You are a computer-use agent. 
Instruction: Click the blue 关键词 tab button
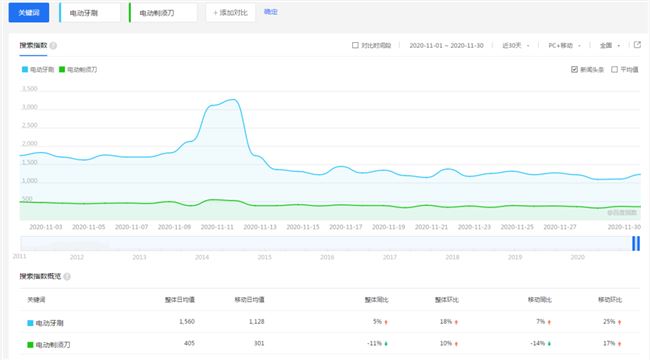click(29, 13)
